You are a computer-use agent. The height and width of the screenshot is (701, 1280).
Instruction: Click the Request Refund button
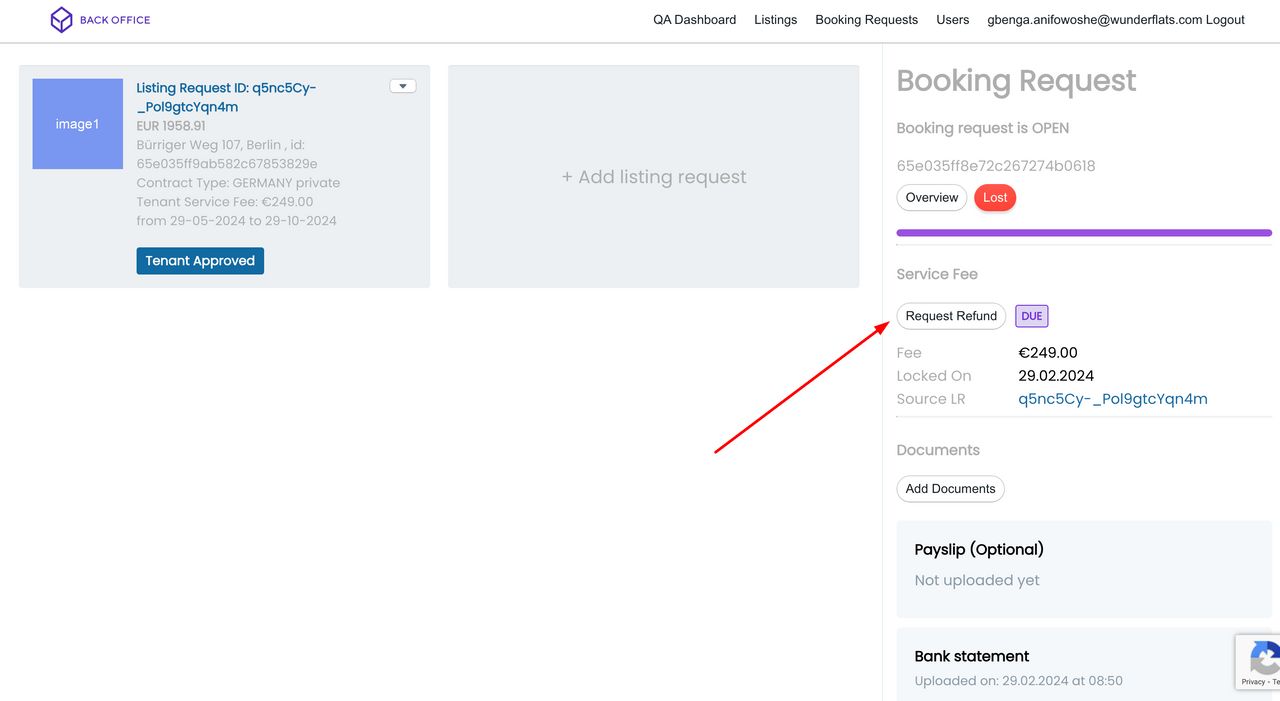point(950,316)
